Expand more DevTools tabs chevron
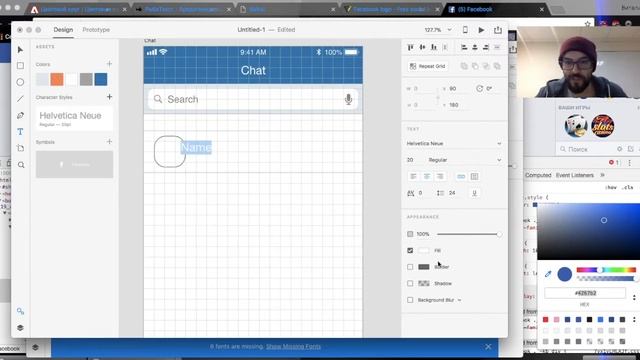This screenshot has height=360, width=640. pos(602,175)
